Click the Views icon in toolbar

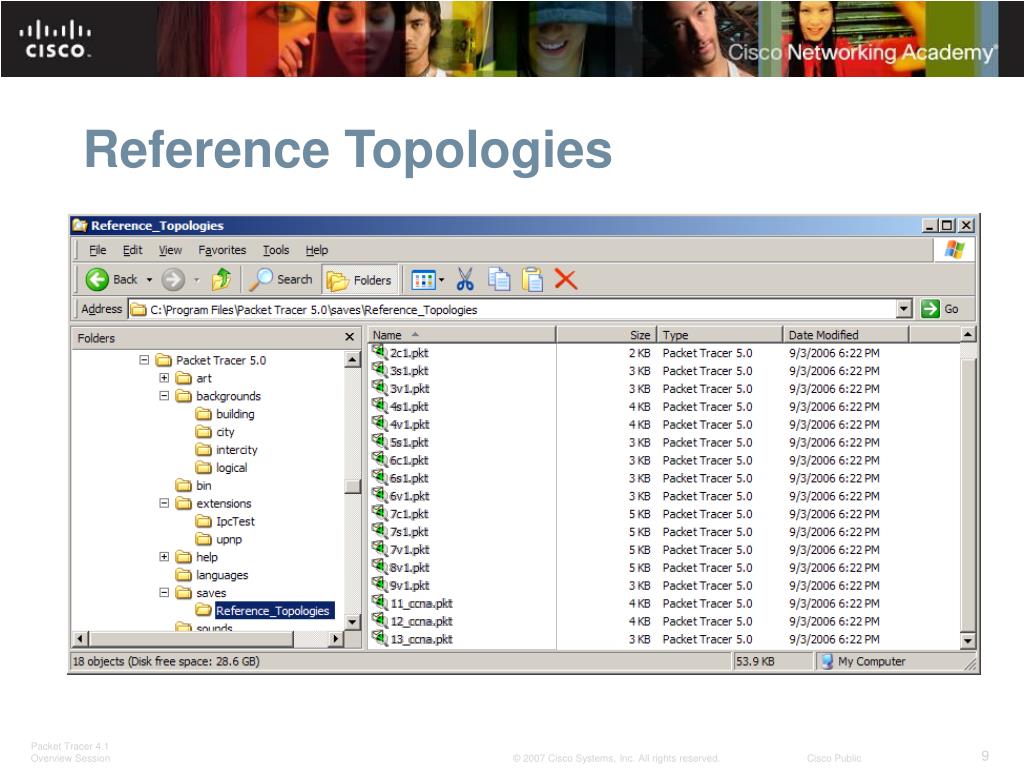(x=423, y=280)
